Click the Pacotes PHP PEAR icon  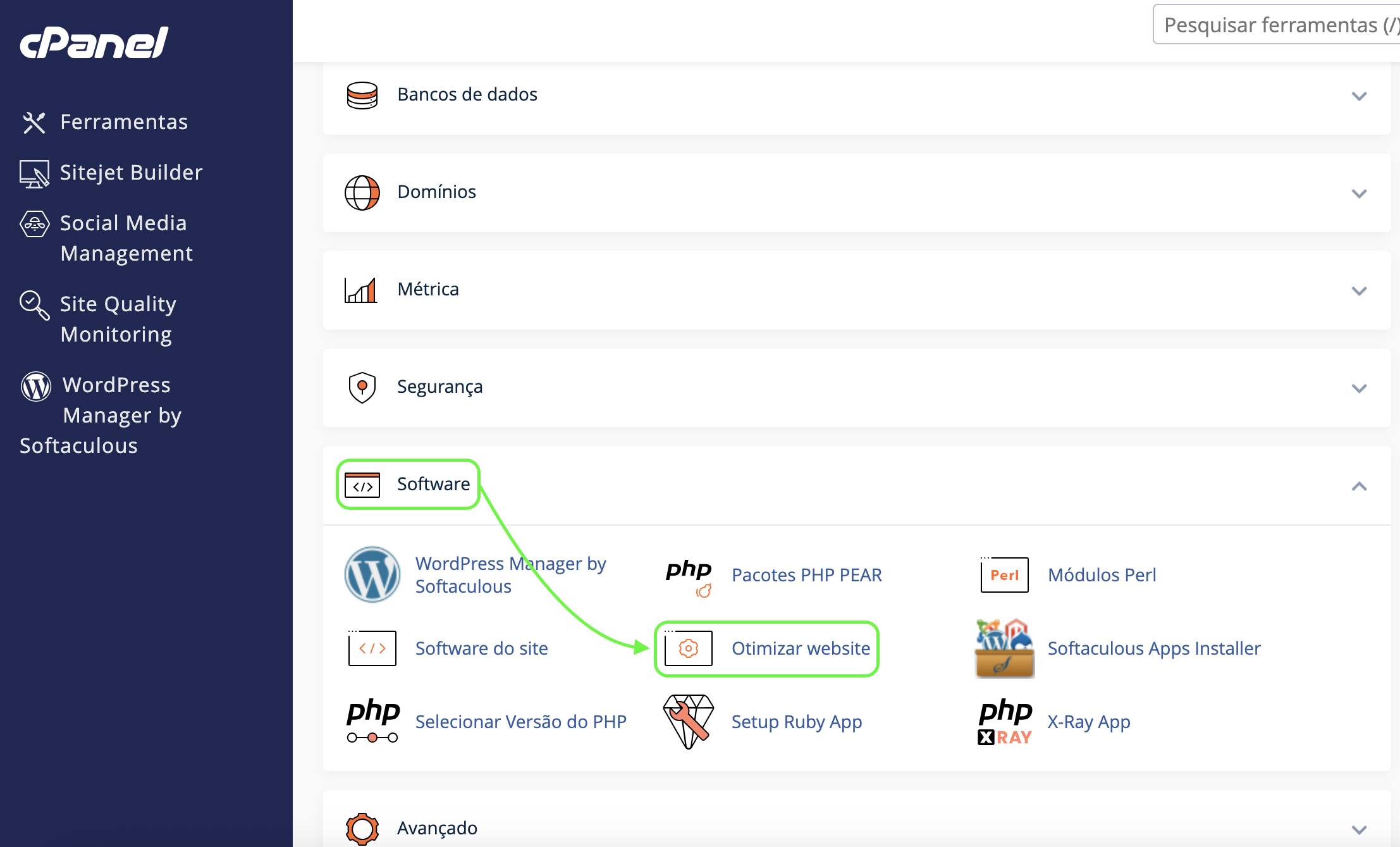click(689, 578)
